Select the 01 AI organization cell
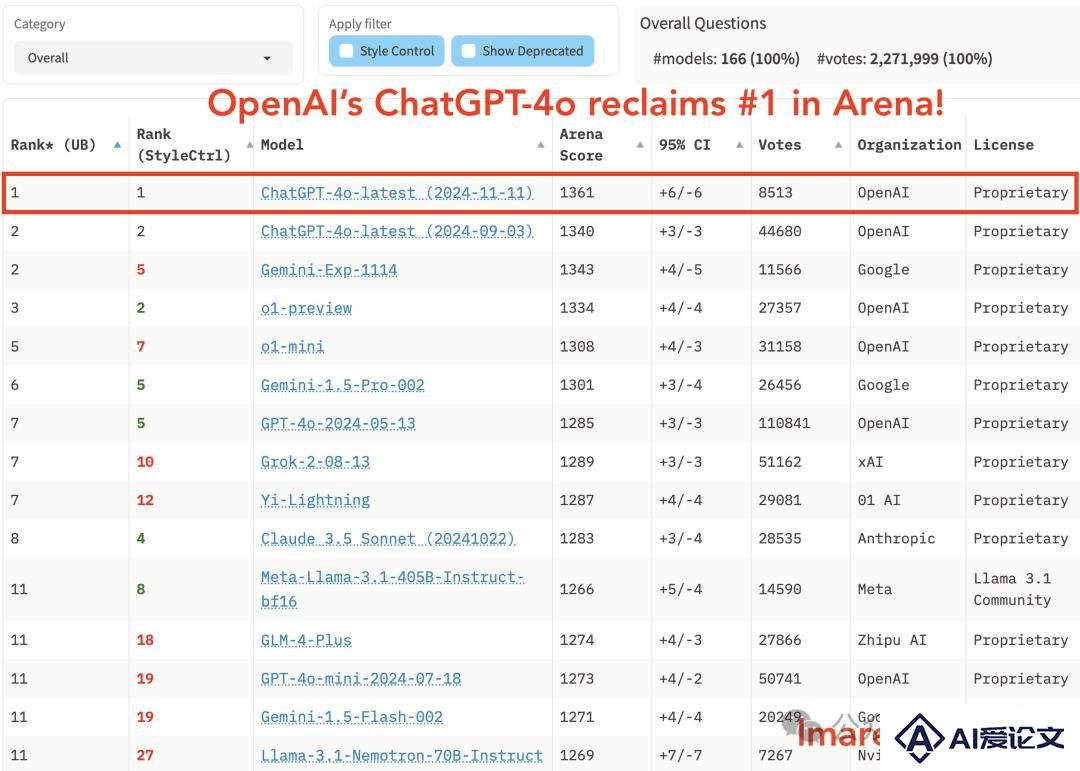The height and width of the screenshot is (771, 1080). pyautogui.click(x=879, y=500)
